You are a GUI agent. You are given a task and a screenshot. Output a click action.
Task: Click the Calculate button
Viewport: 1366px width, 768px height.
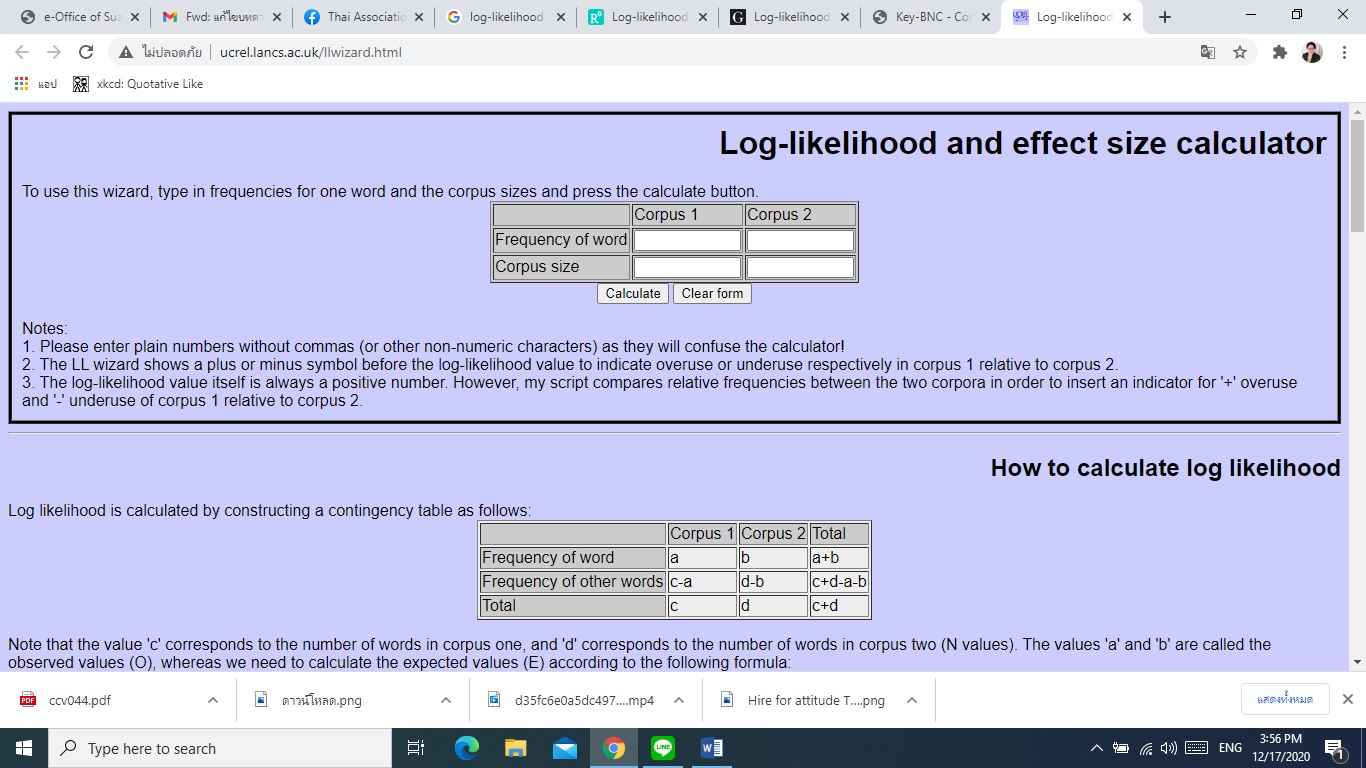633,293
